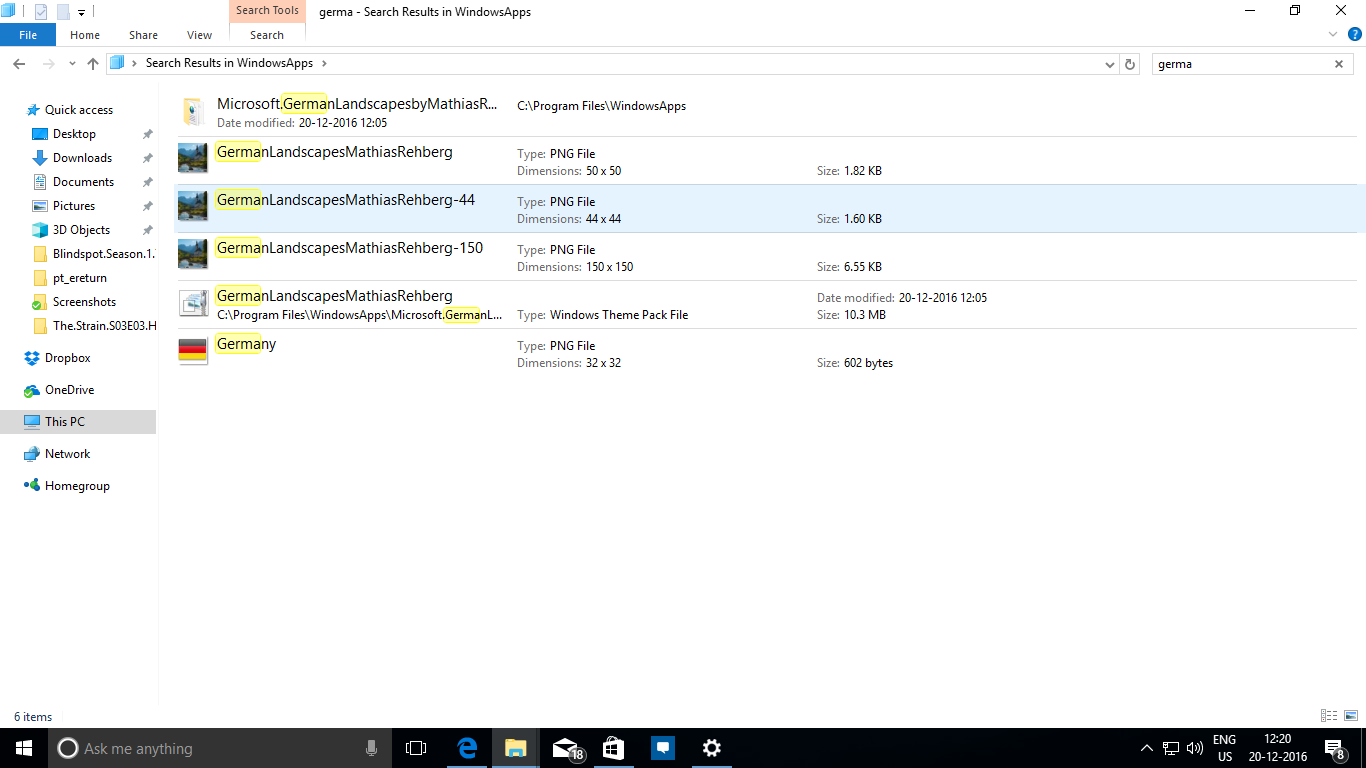Select Network in the navigation pane
This screenshot has width=1366, height=768.
(67, 454)
